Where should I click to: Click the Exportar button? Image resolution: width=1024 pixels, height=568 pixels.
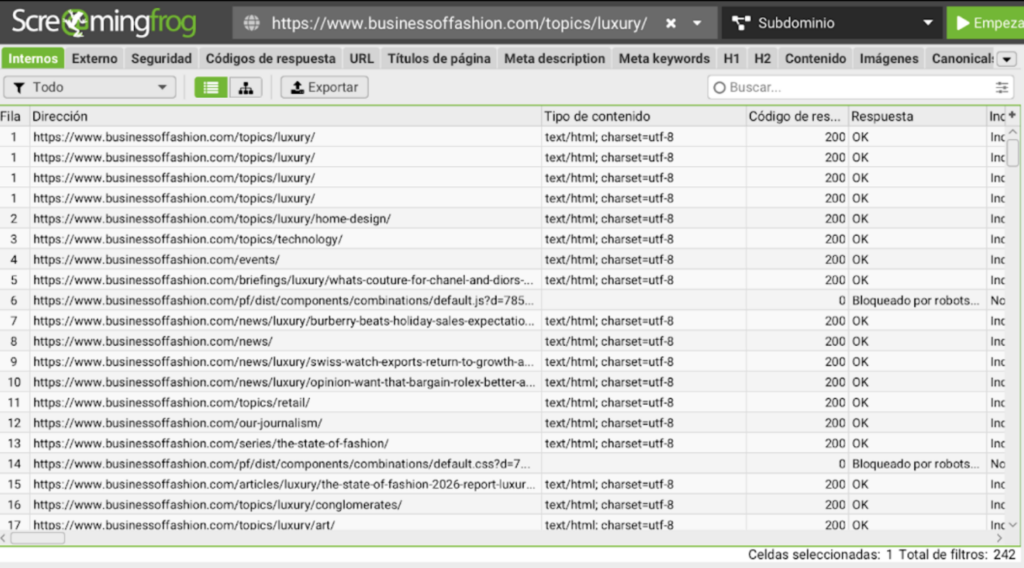pyautogui.click(x=324, y=88)
